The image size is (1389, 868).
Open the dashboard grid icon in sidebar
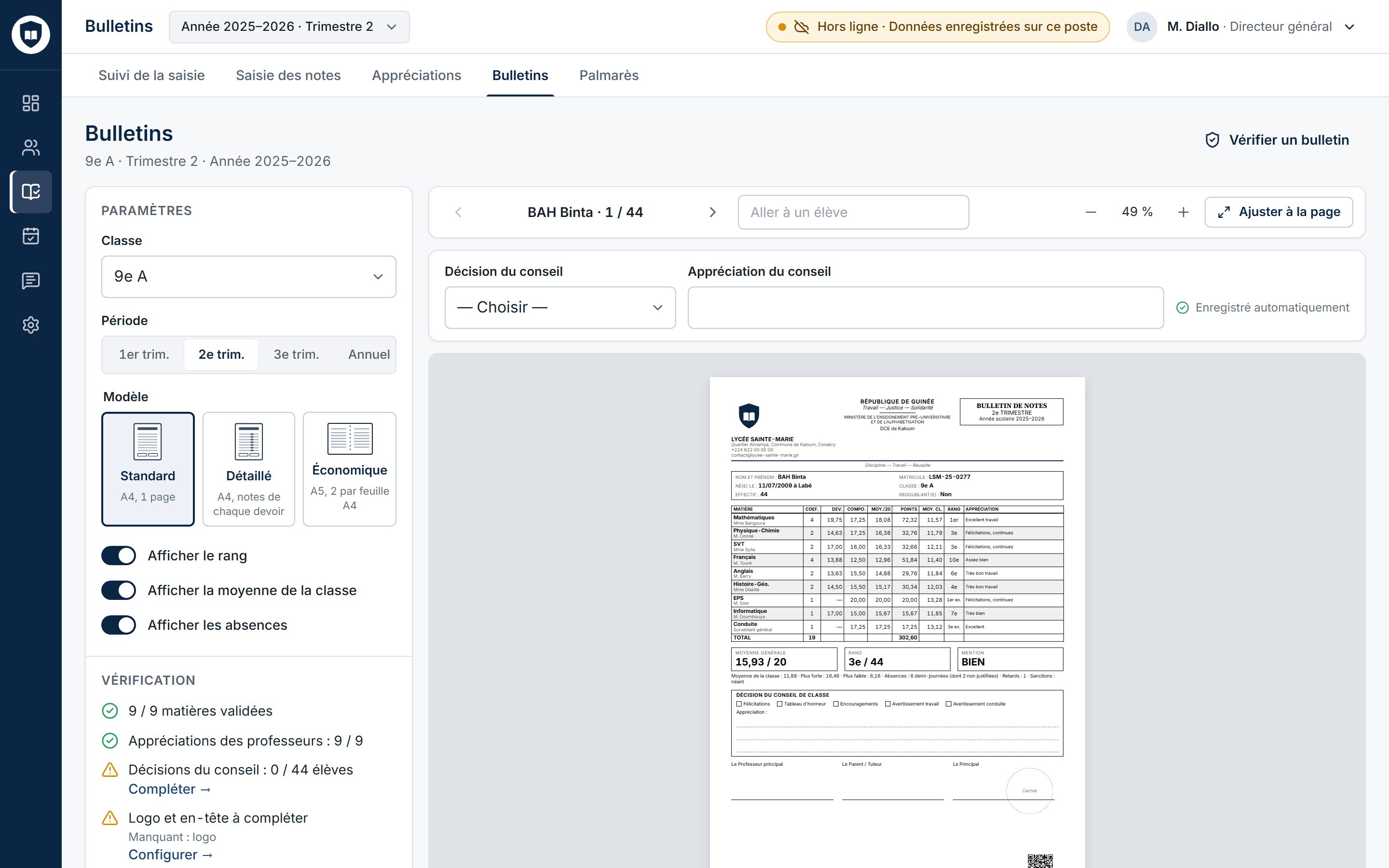30,103
